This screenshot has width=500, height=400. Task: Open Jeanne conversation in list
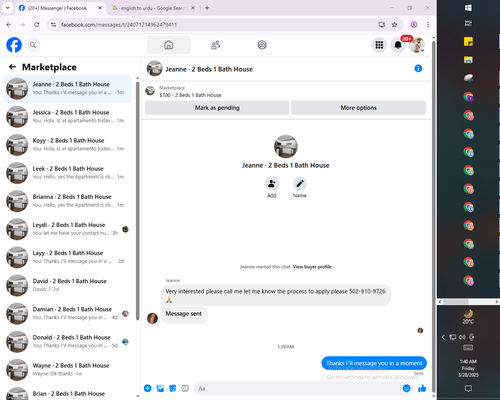(x=67, y=89)
